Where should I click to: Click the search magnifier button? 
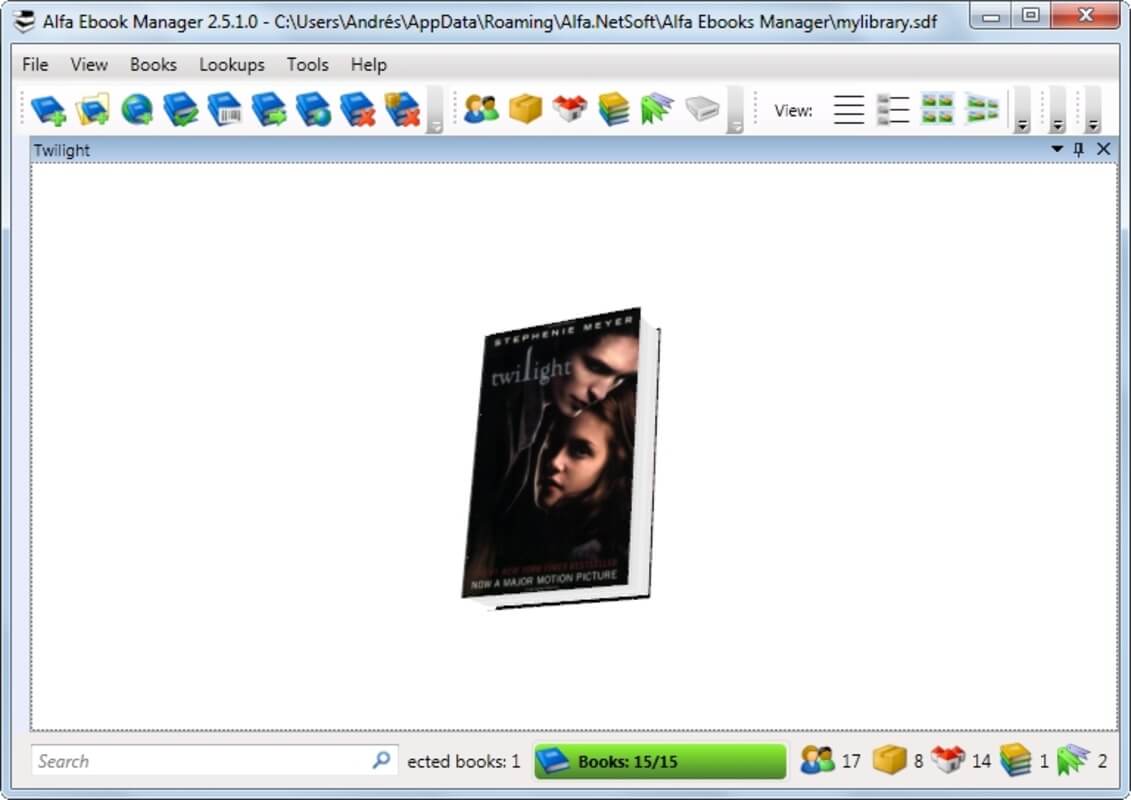[381, 761]
